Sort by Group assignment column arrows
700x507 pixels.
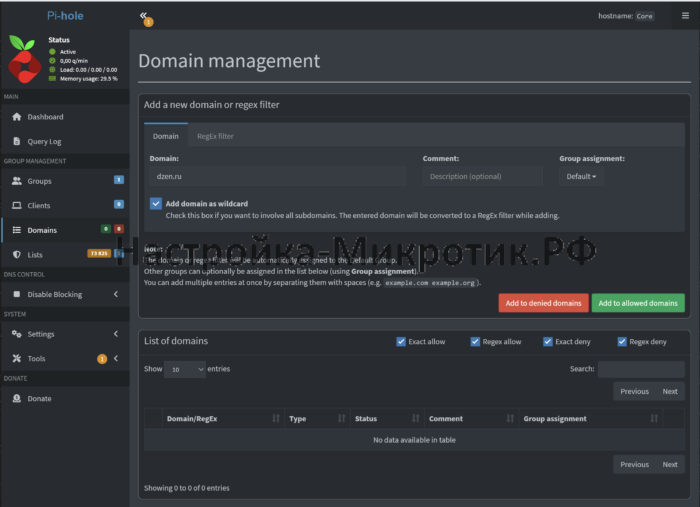(654, 419)
